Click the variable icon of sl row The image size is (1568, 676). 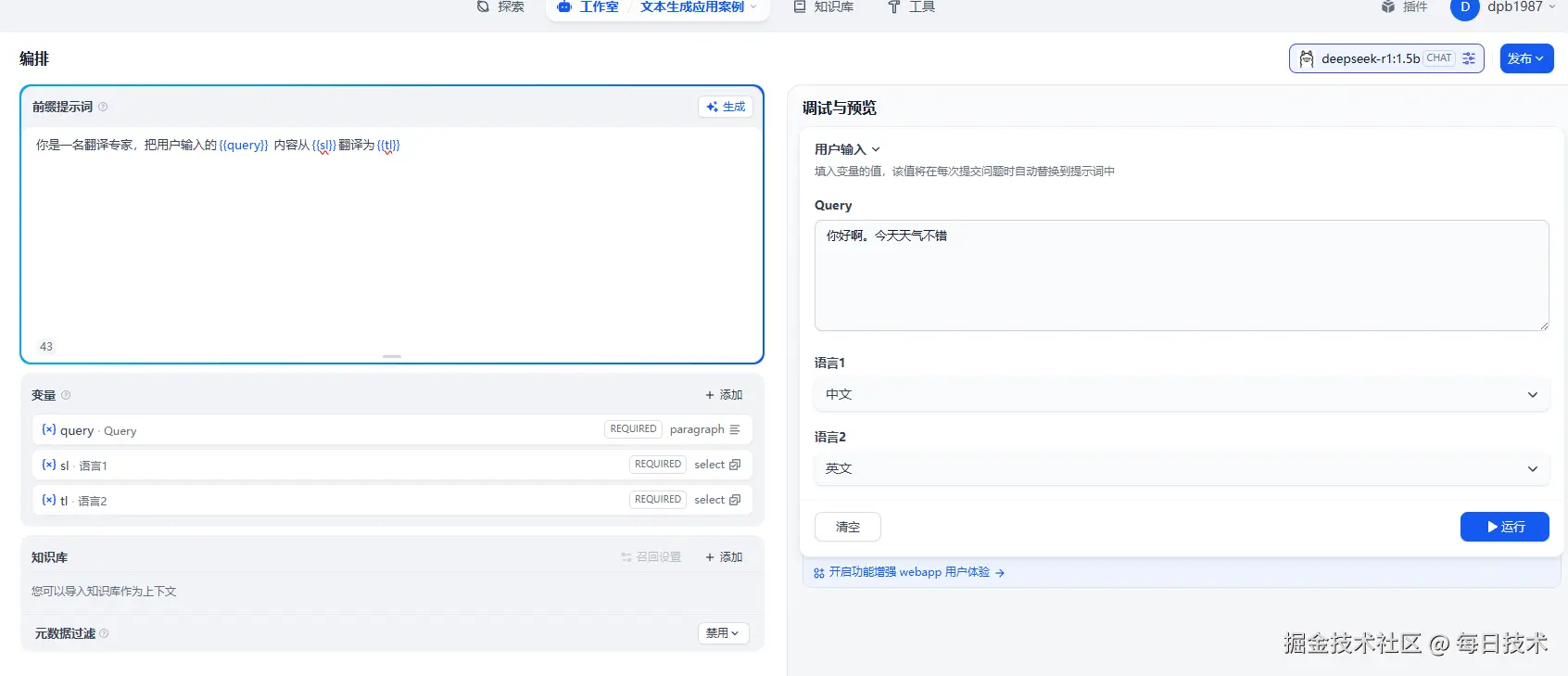pos(49,465)
